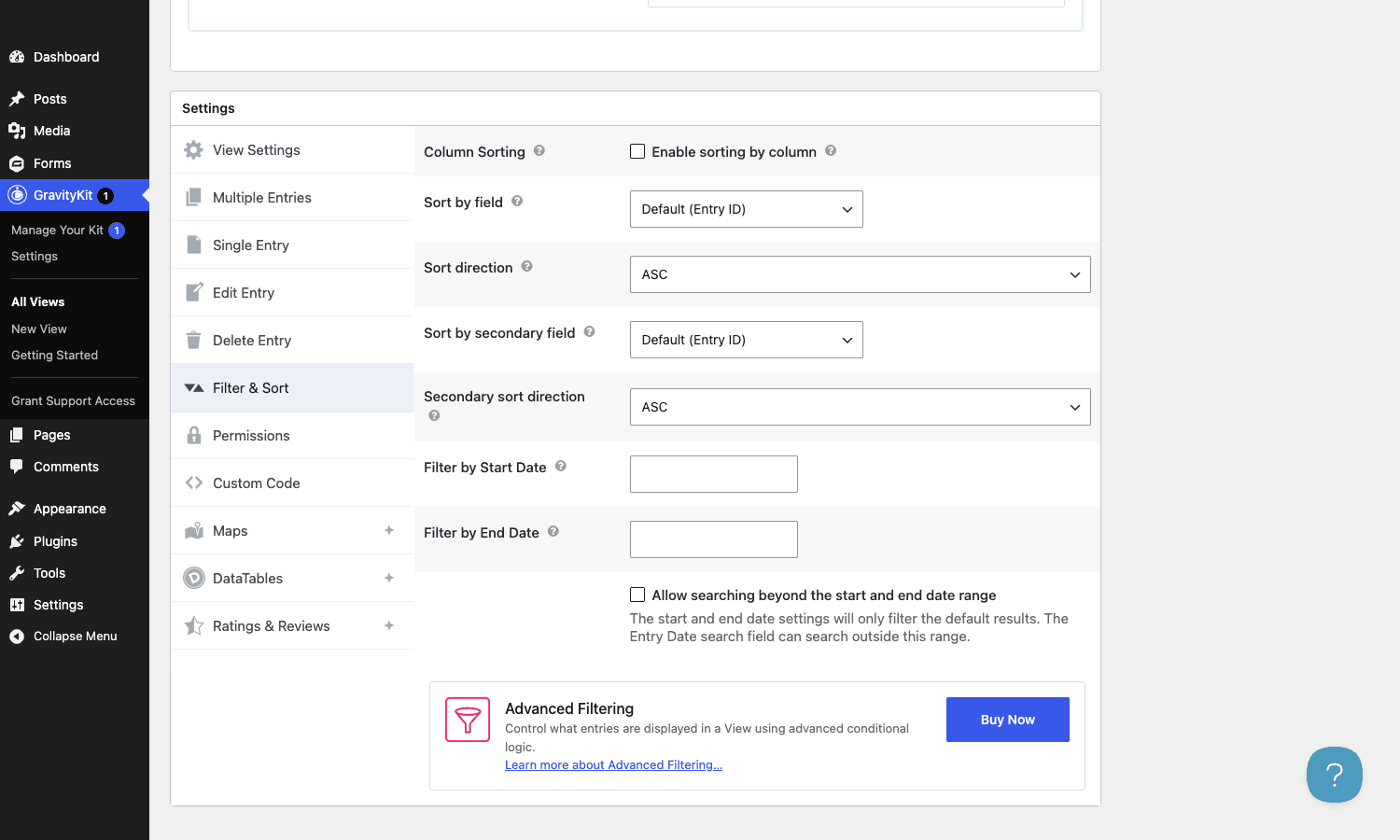Expand the Ratings & Reviews plus sign
Screen dimensions: 1400x840
pyautogui.click(x=389, y=625)
